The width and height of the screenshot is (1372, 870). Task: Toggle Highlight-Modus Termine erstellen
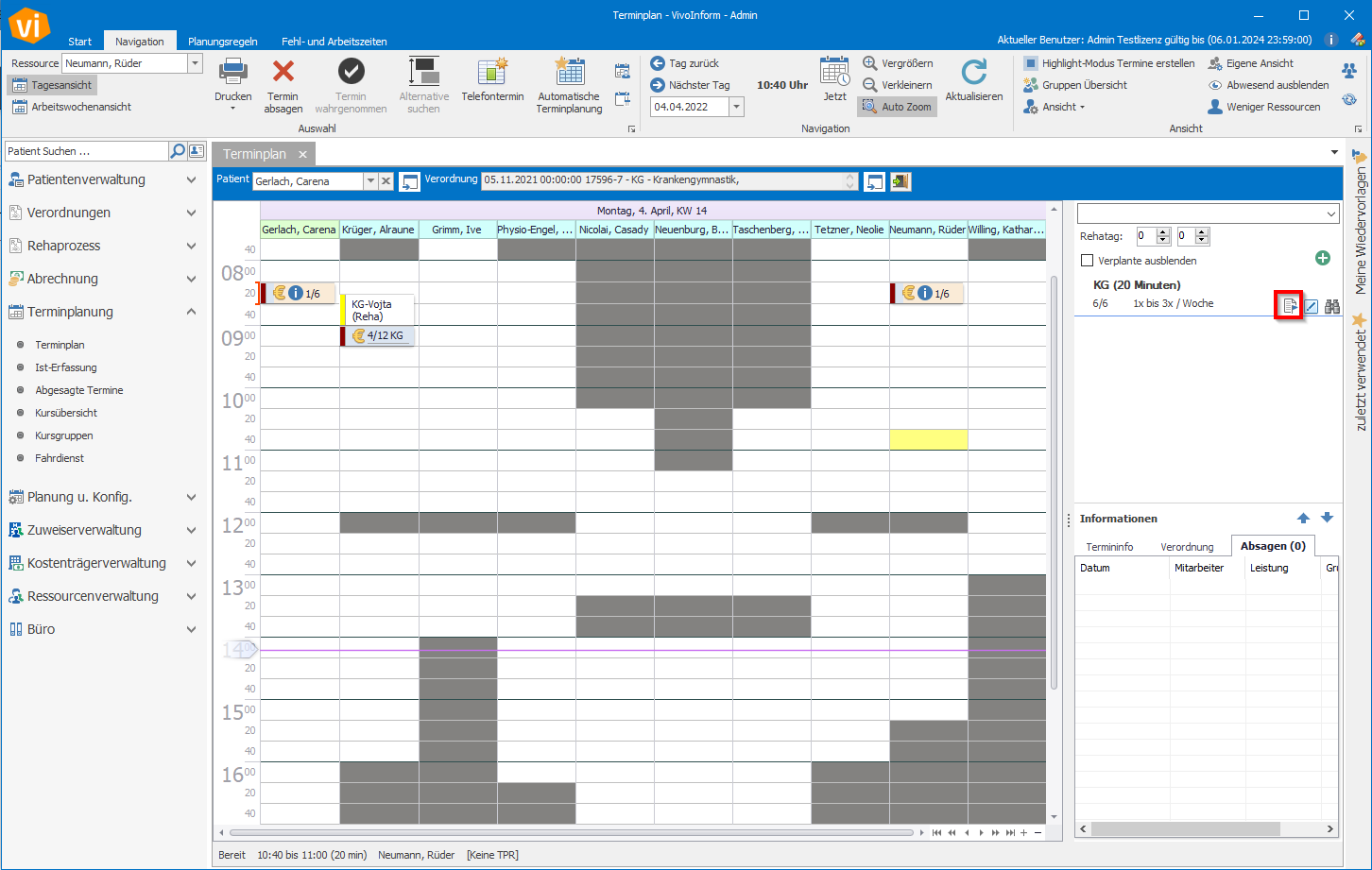click(x=1108, y=63)
